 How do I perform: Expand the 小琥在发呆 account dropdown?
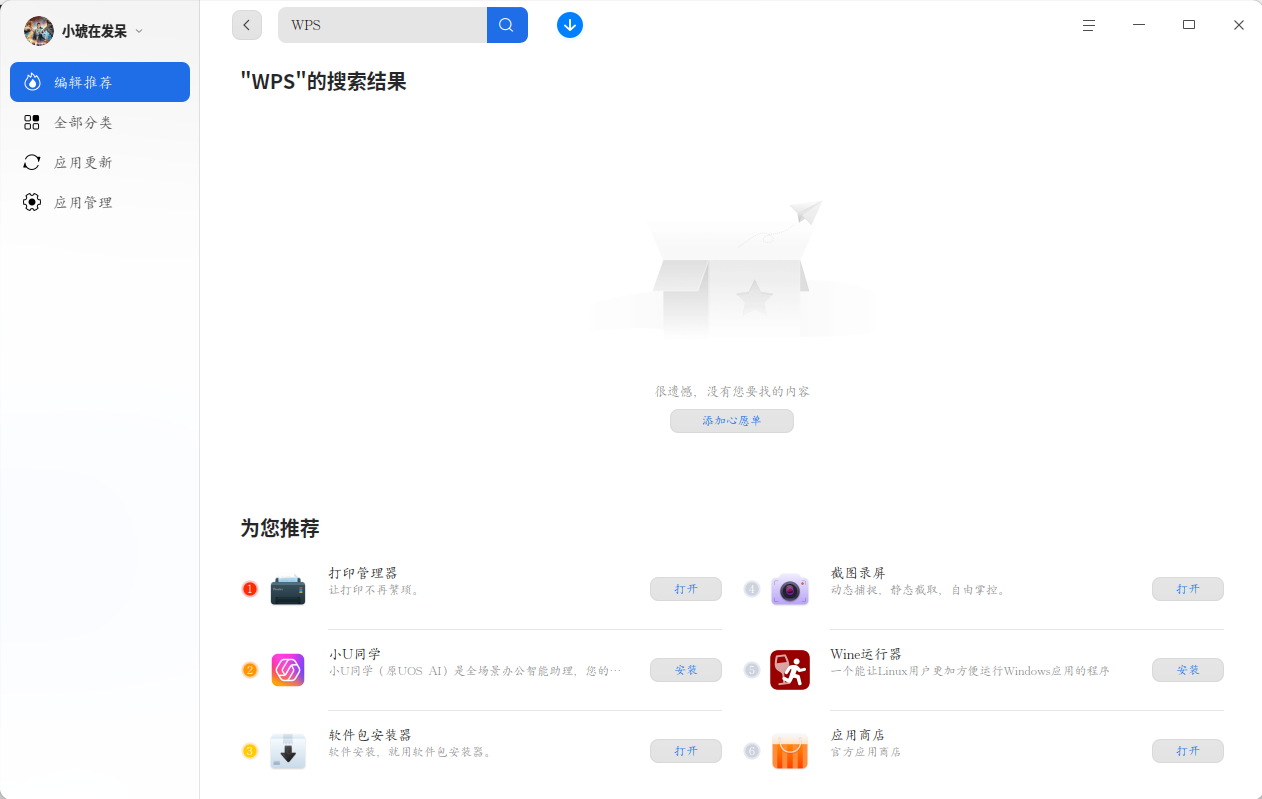(x=139, y=31)
